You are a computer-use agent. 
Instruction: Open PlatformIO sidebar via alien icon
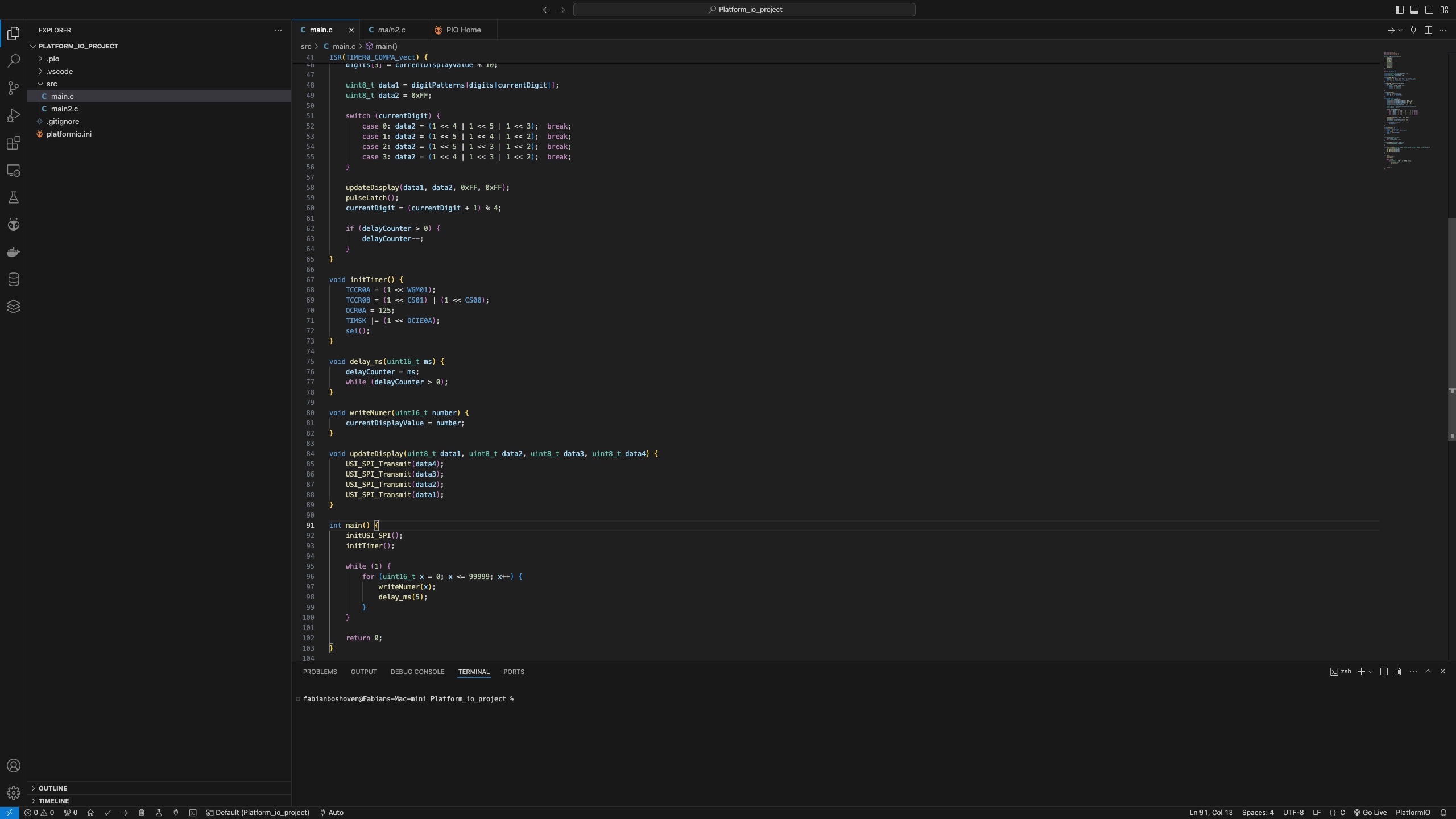pyautogui.click(x=14, y=225)
